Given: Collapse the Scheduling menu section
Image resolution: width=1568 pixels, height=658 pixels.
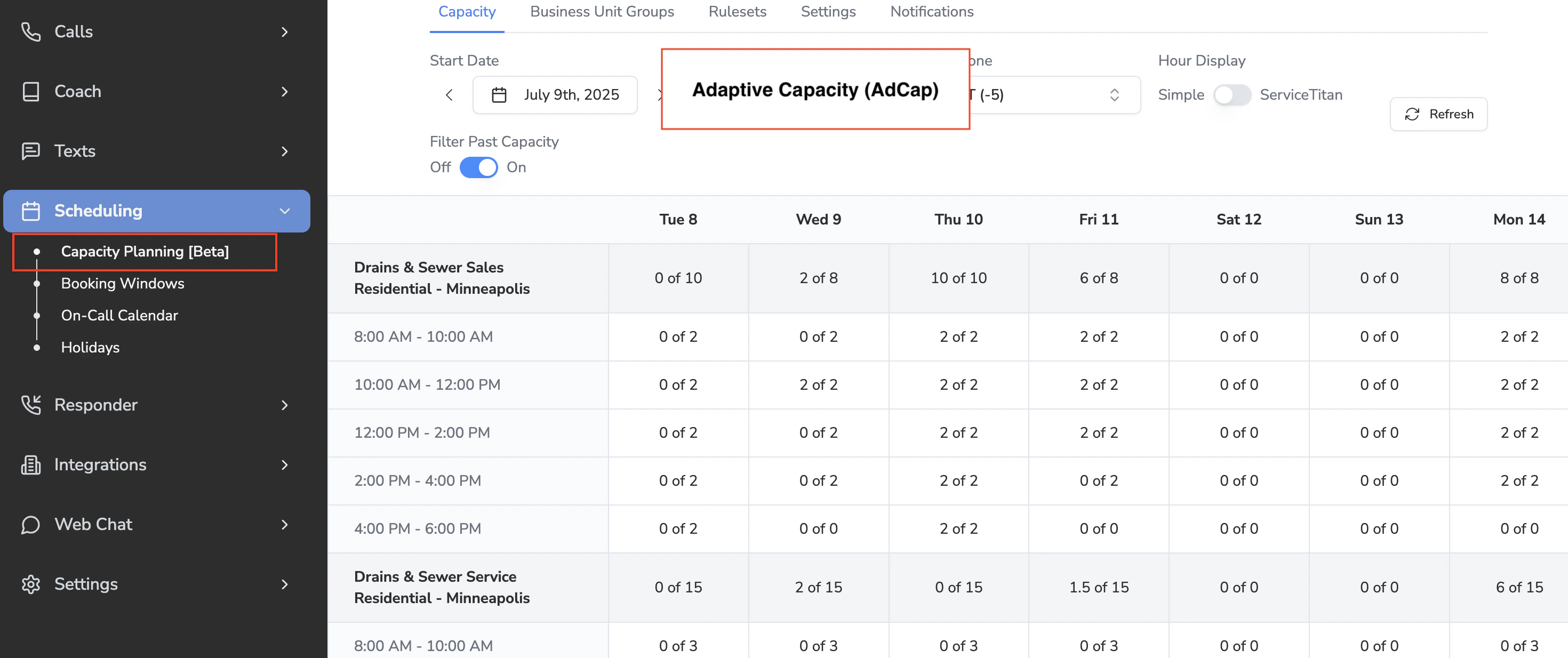Looking at the screenshot, I should (284, 211).
